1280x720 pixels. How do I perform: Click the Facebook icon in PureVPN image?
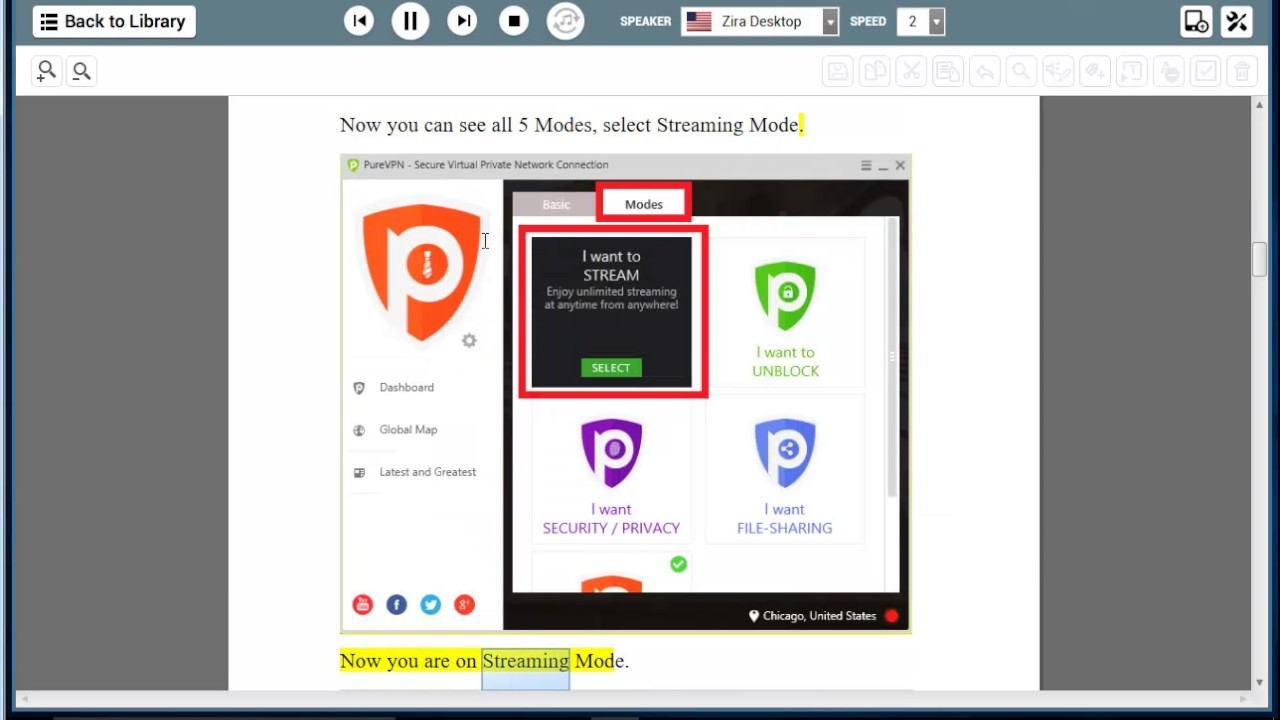397,605
